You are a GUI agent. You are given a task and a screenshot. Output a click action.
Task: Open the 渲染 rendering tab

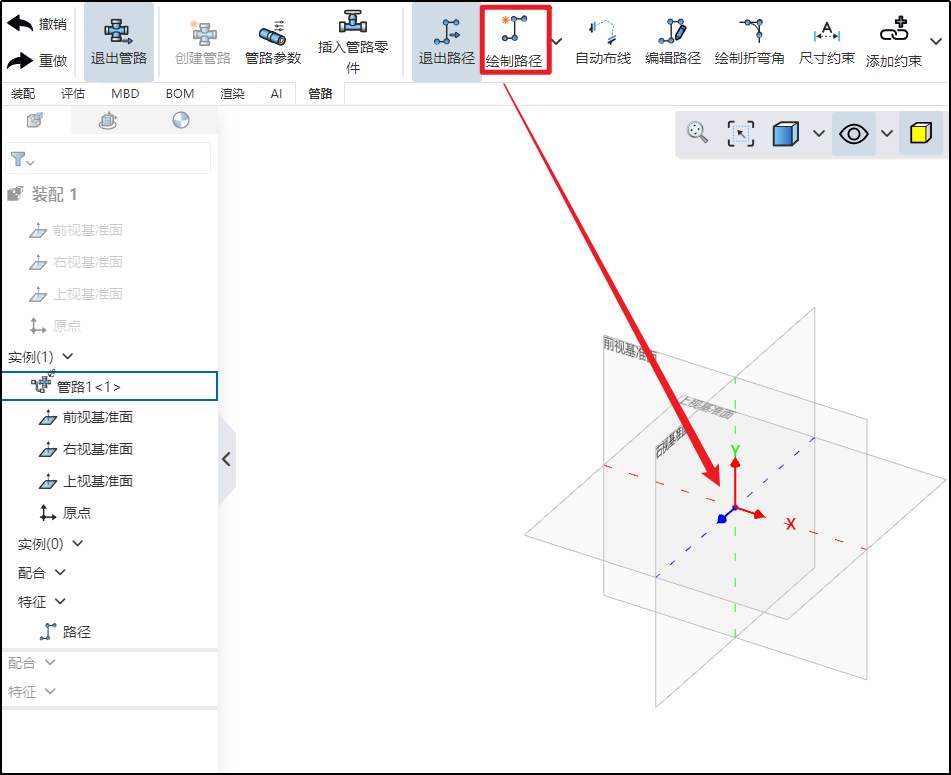tap(232, 94)
